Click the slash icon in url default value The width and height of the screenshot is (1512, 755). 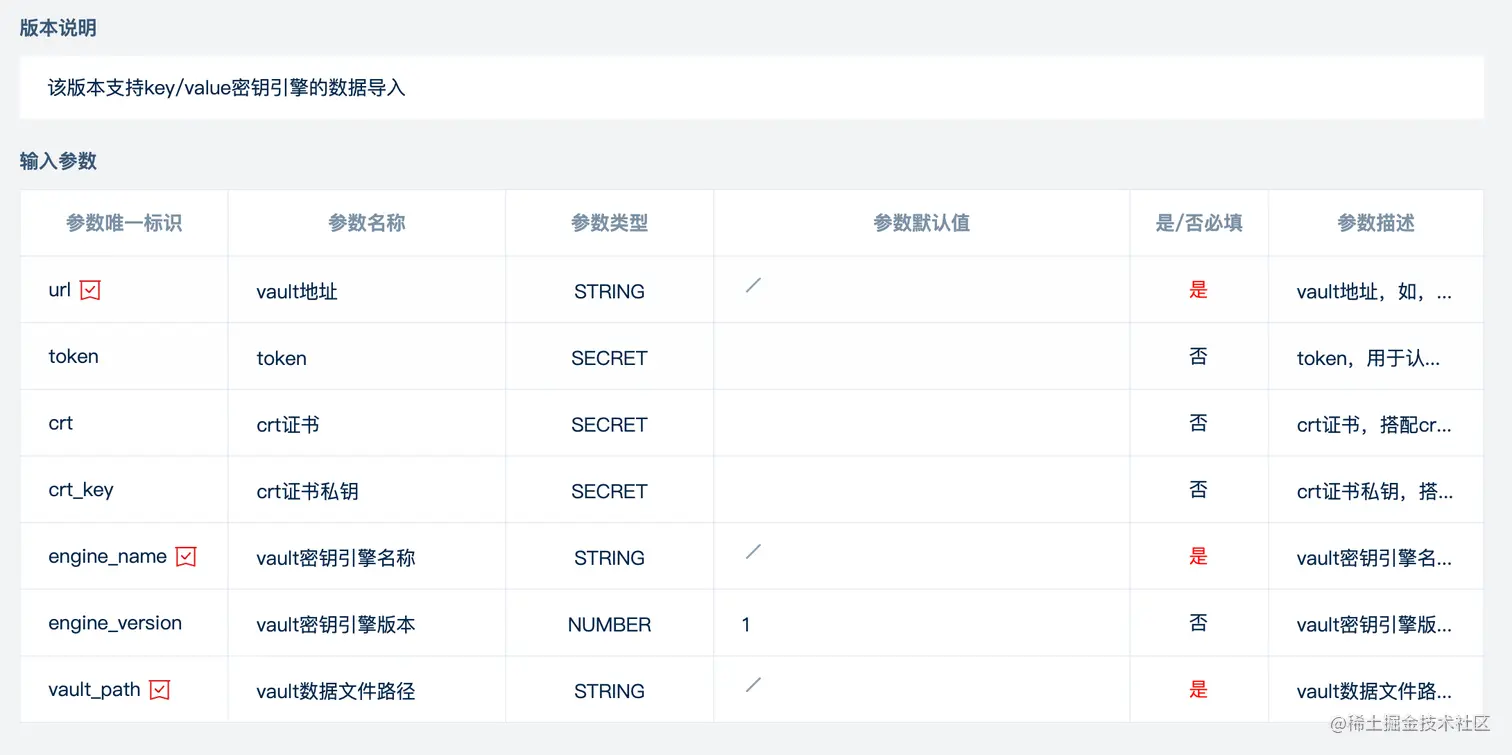pos(753,286)
